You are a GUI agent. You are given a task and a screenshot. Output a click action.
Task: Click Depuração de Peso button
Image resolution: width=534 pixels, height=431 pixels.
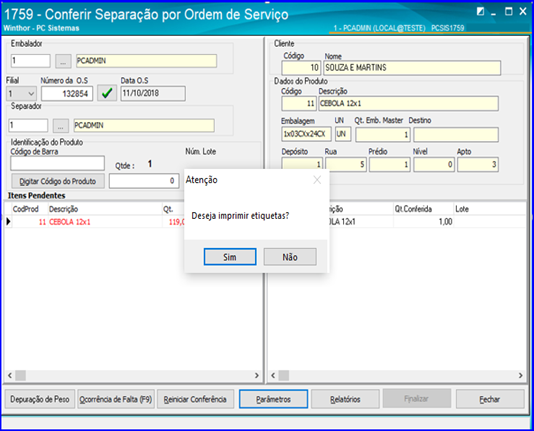point(40,399)
